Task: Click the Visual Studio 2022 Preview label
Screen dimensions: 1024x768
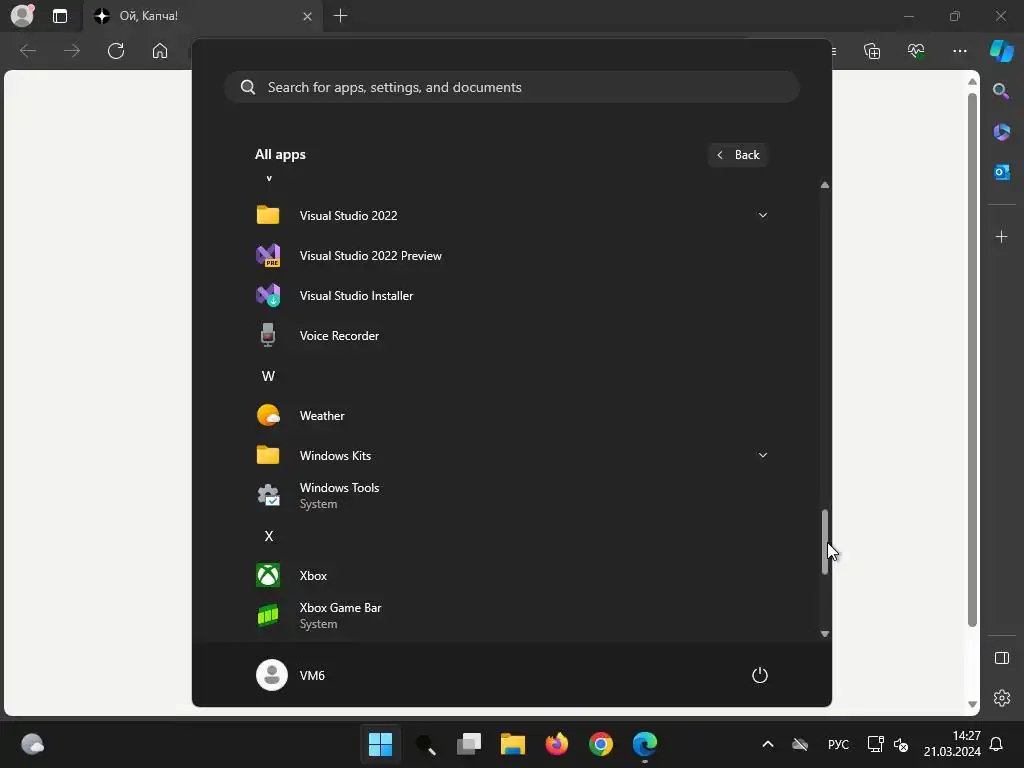Action: pos(371,256)
